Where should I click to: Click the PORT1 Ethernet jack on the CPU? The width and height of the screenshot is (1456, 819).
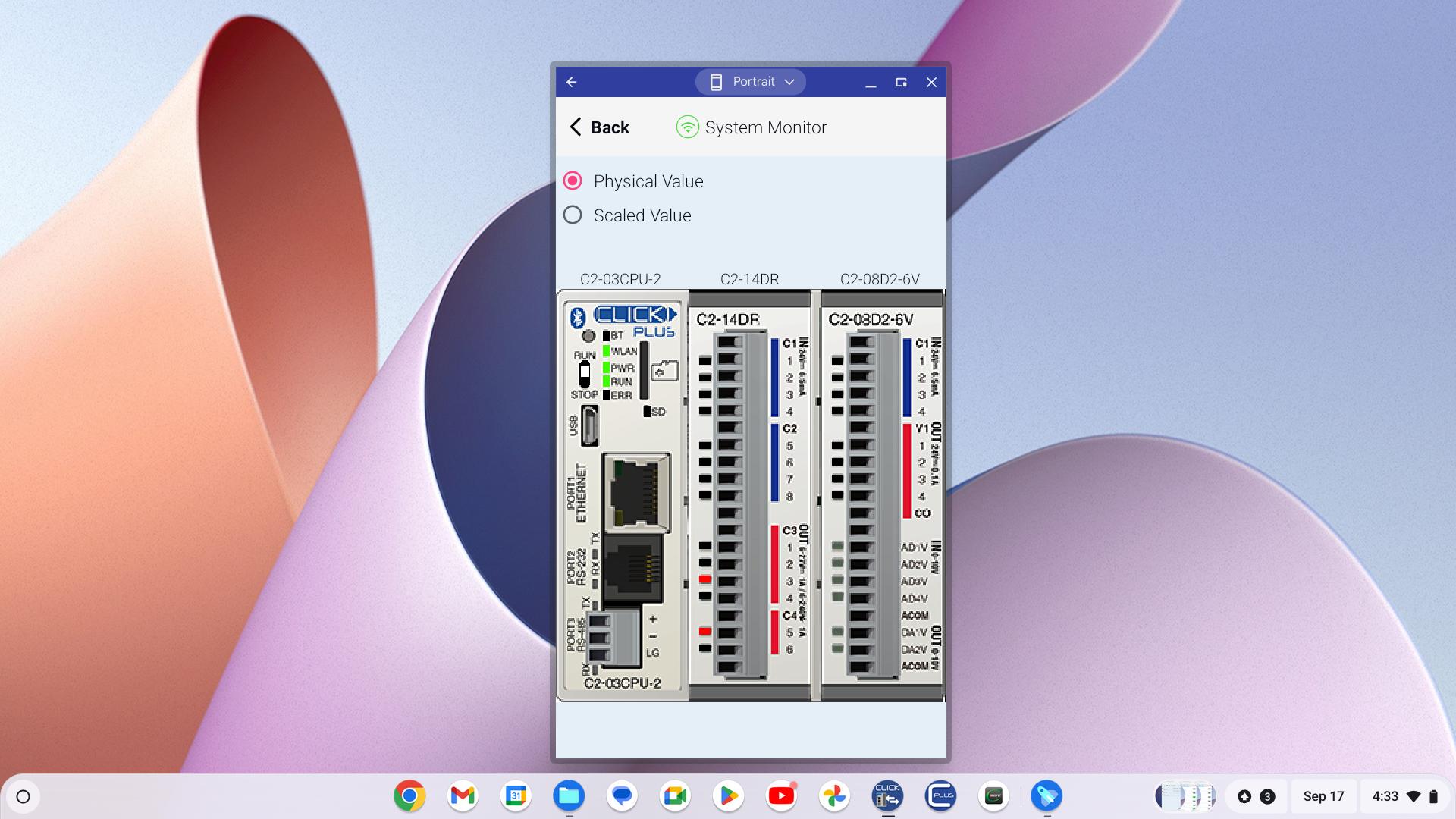[636, 491]
